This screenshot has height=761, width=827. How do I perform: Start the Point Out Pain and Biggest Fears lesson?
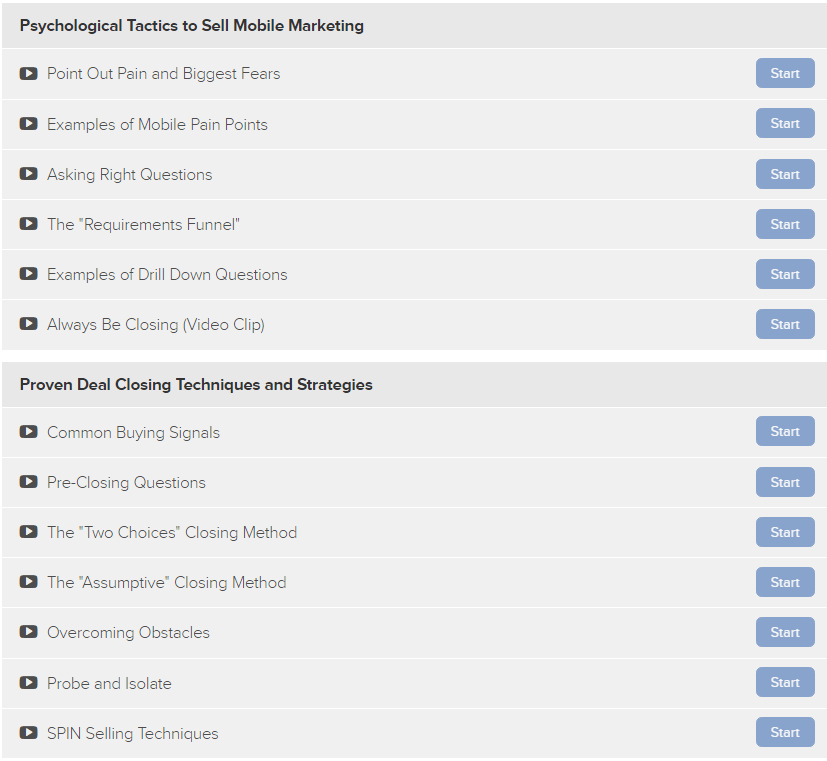coord(785,73)
